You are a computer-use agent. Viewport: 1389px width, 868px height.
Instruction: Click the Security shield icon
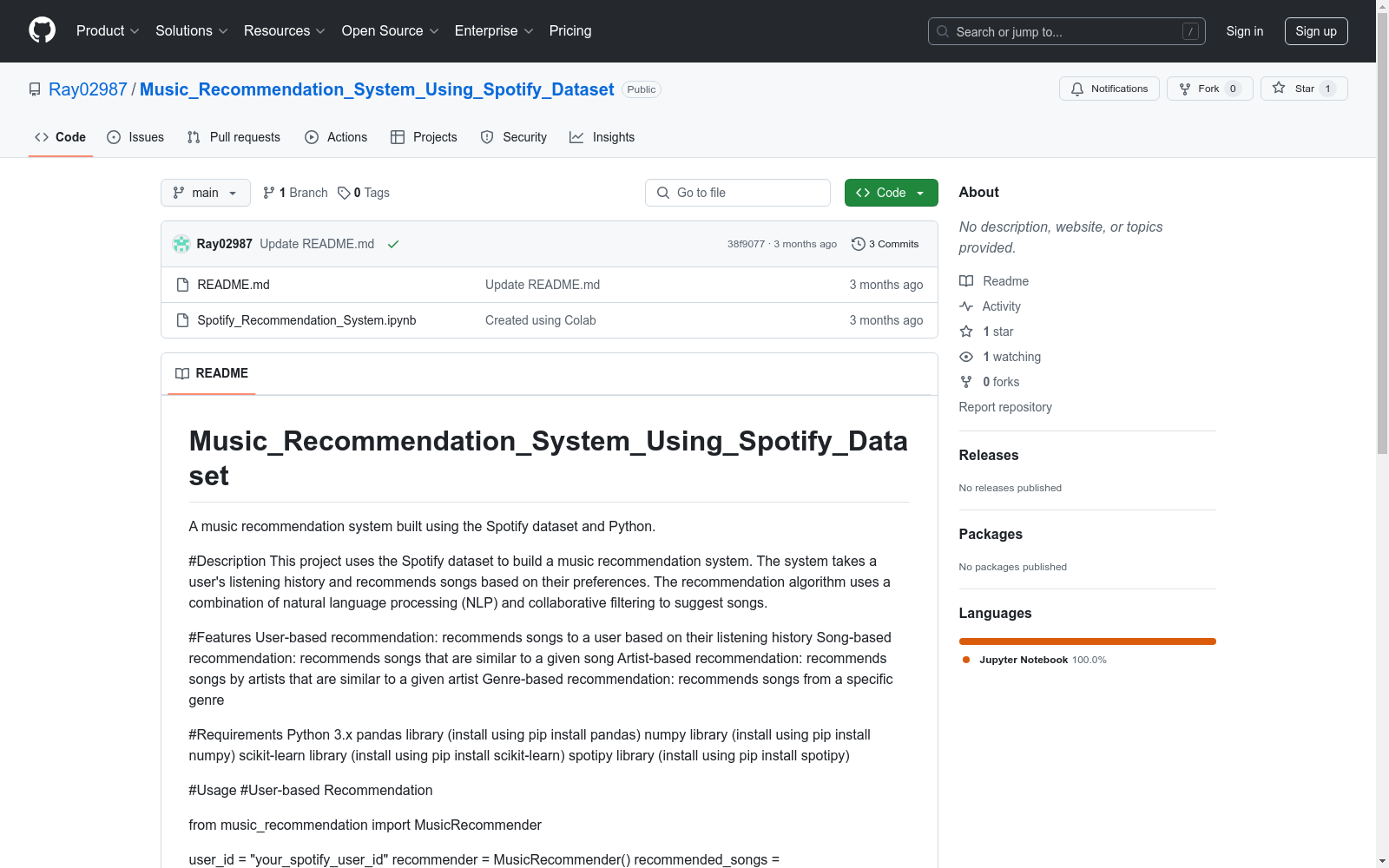487,137
